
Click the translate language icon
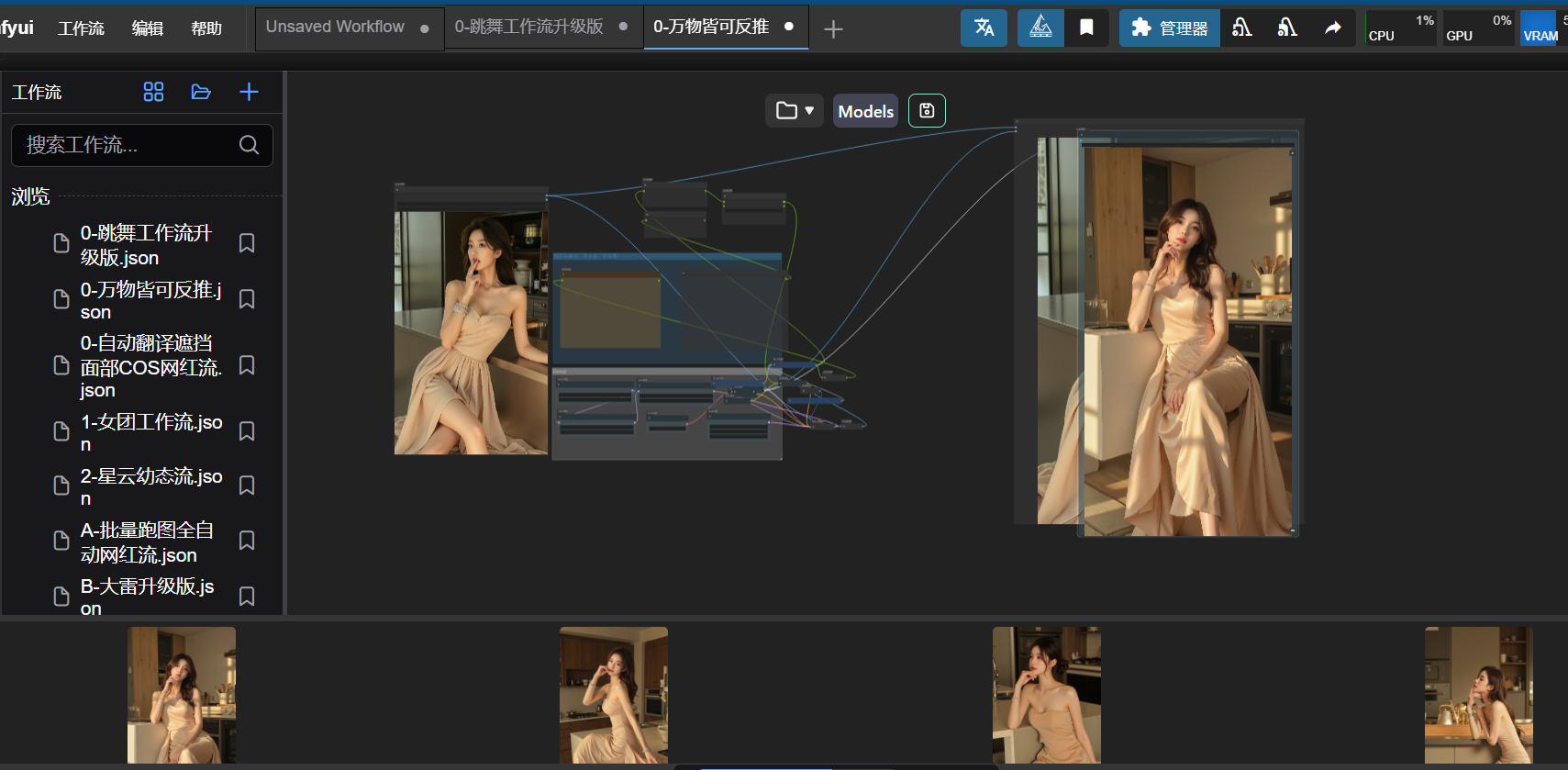tap(984, 28)
